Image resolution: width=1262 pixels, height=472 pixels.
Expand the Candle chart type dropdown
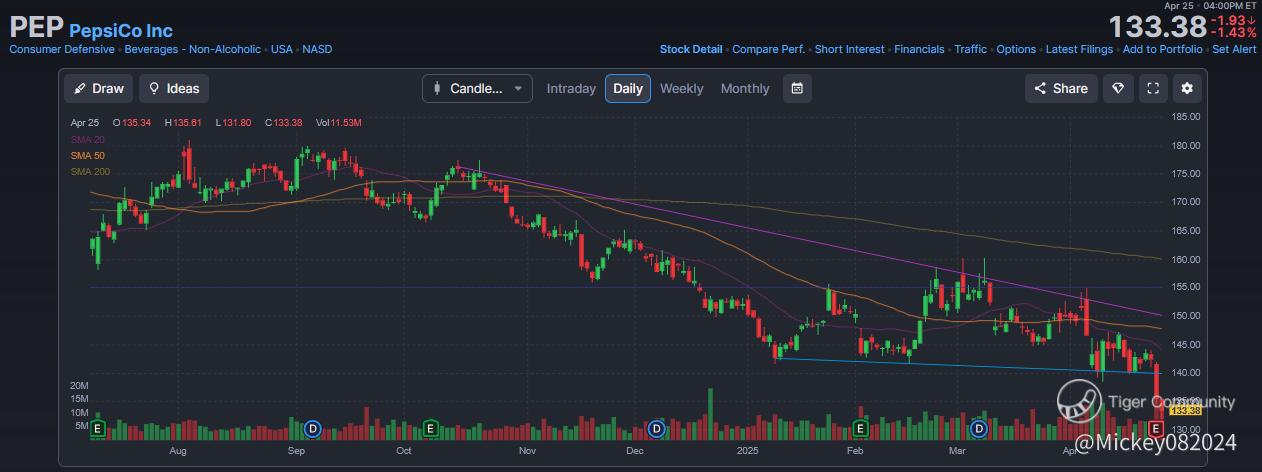coord(478,88)
